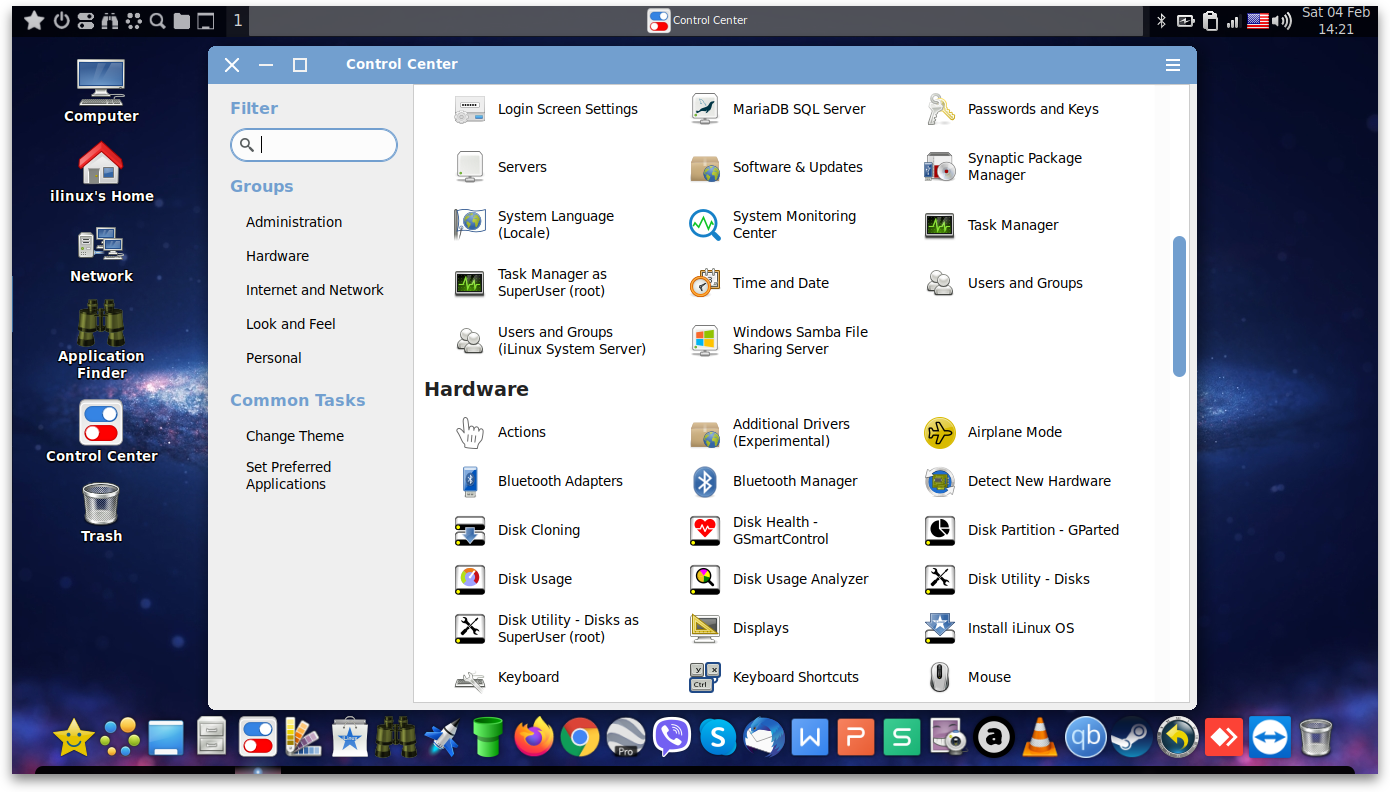Jump to Administration group
Image resolution: width=1390 pixels, height=792 pixels.
(x=294, y=222)
